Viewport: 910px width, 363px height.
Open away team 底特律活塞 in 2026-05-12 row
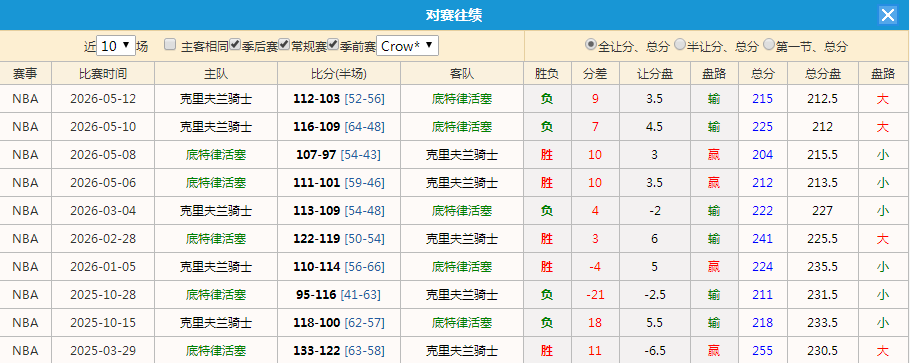pyautogui.click(x=462, y=99)
